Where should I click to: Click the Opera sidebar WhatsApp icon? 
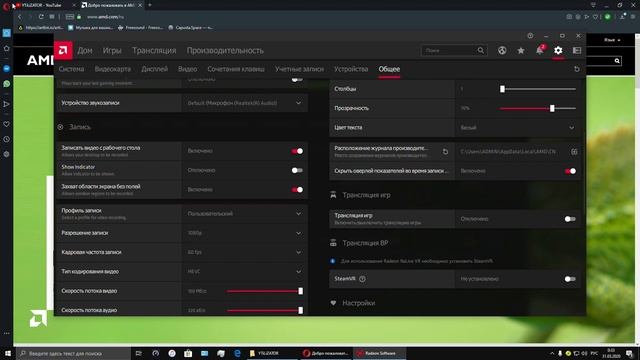(x=7, y=84)
